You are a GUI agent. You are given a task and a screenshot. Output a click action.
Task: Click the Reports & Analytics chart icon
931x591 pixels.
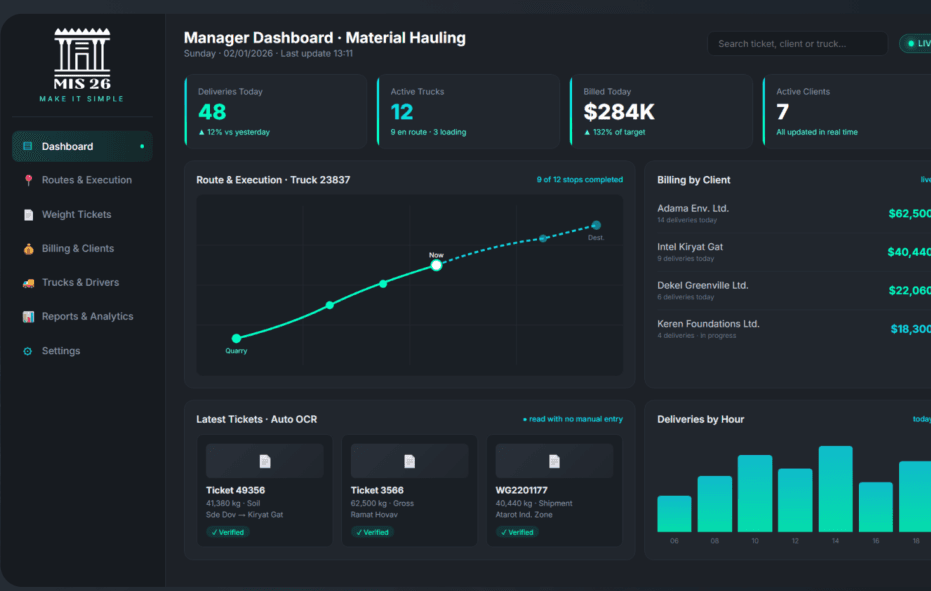28,317
